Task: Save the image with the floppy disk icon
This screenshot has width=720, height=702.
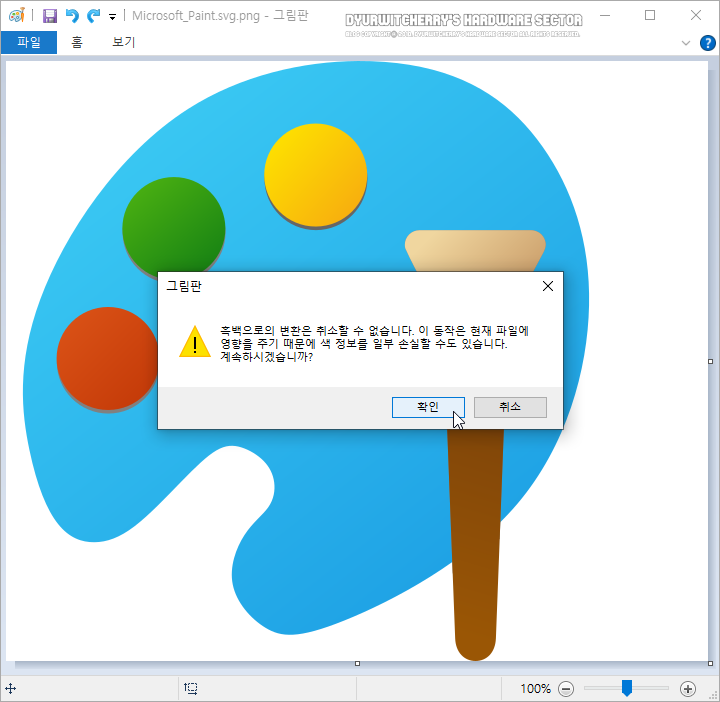Action: tap(50, 16)
